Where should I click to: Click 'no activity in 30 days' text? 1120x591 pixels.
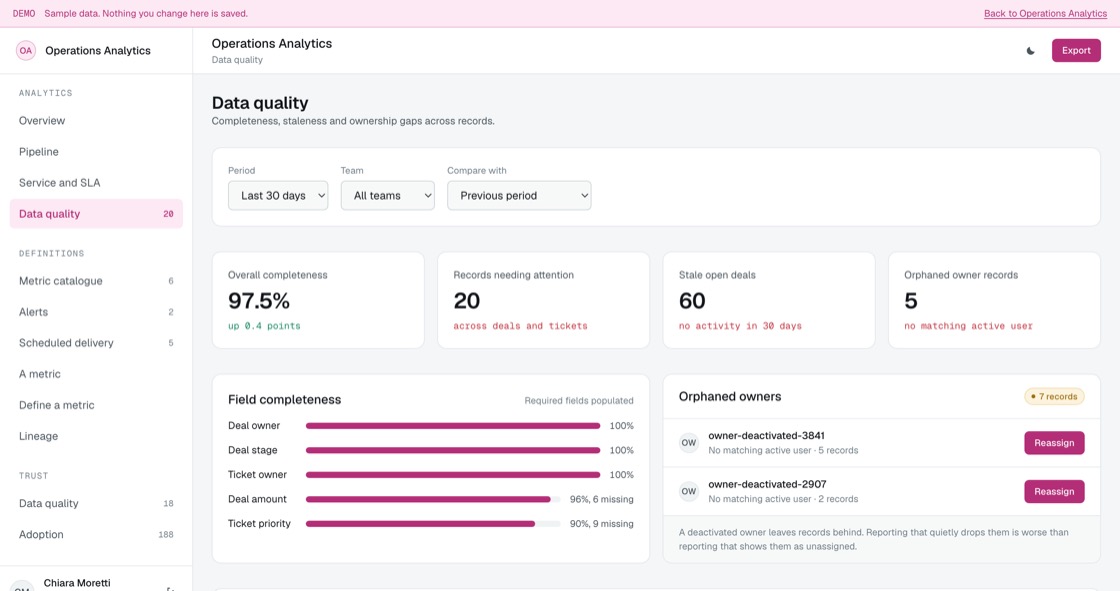(740, 326)
